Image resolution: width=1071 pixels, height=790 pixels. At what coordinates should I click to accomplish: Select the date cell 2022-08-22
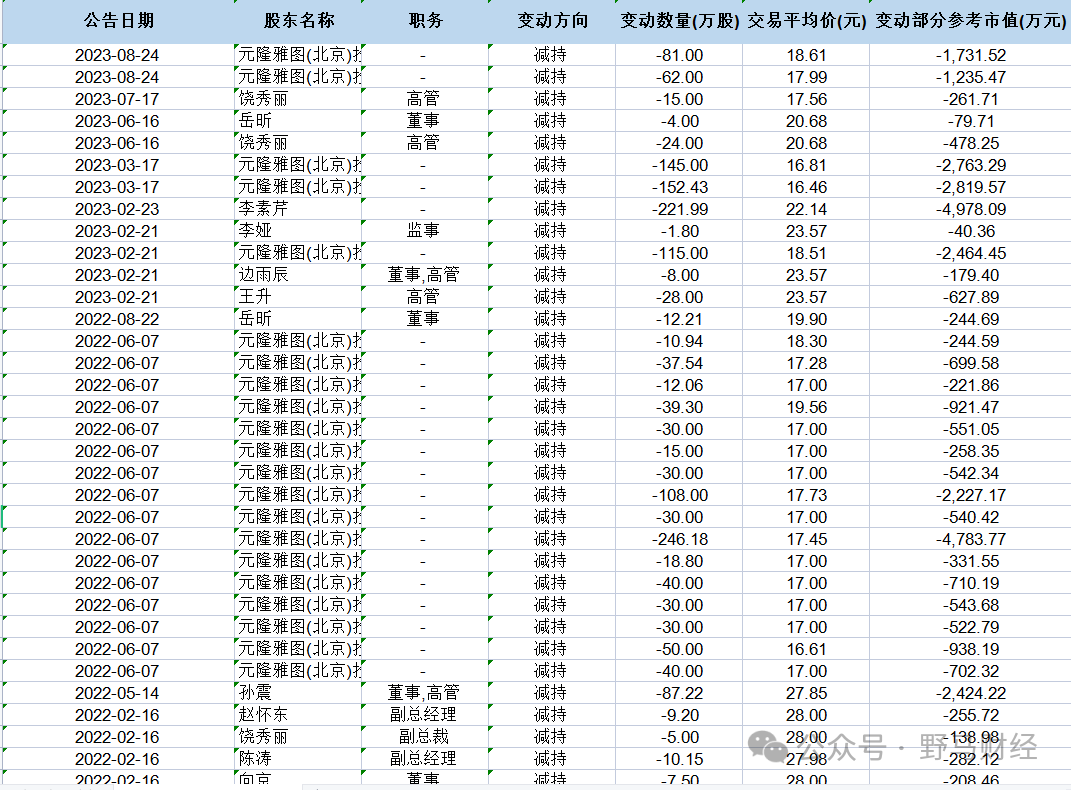[x=117, y=319]
